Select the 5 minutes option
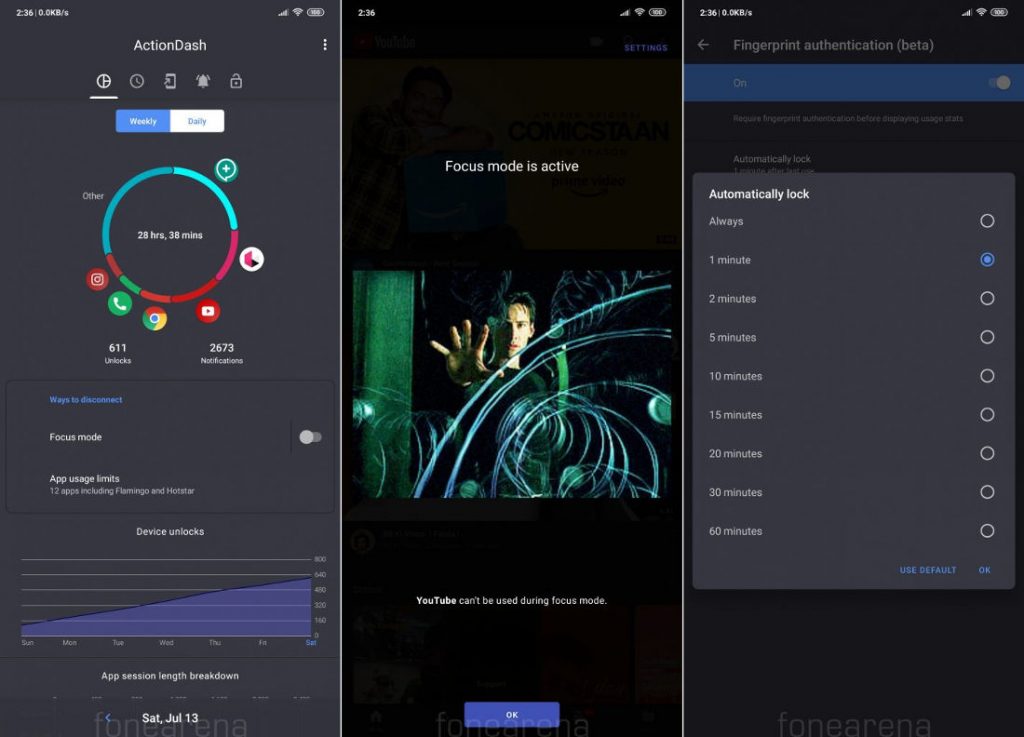 [852, 337]
